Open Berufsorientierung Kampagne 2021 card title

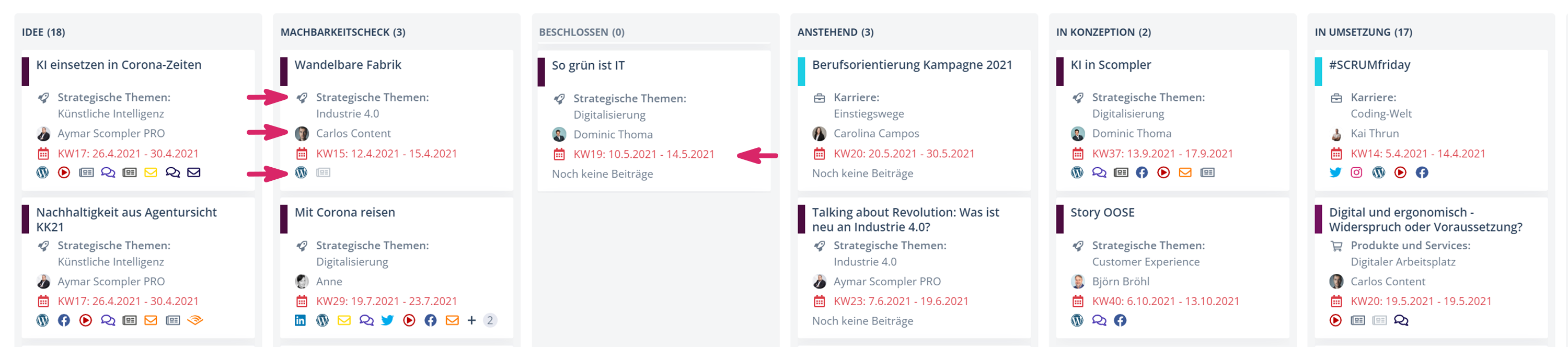pos(911,65)
